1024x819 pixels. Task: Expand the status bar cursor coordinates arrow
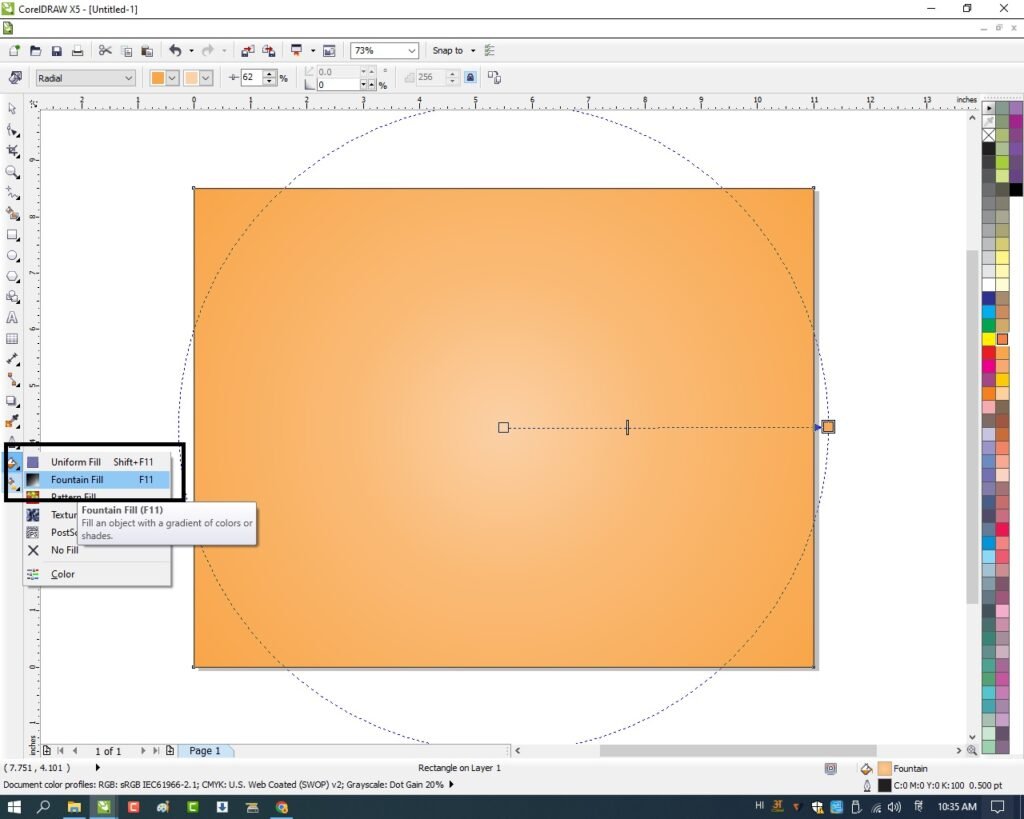[x=97, y=767]
